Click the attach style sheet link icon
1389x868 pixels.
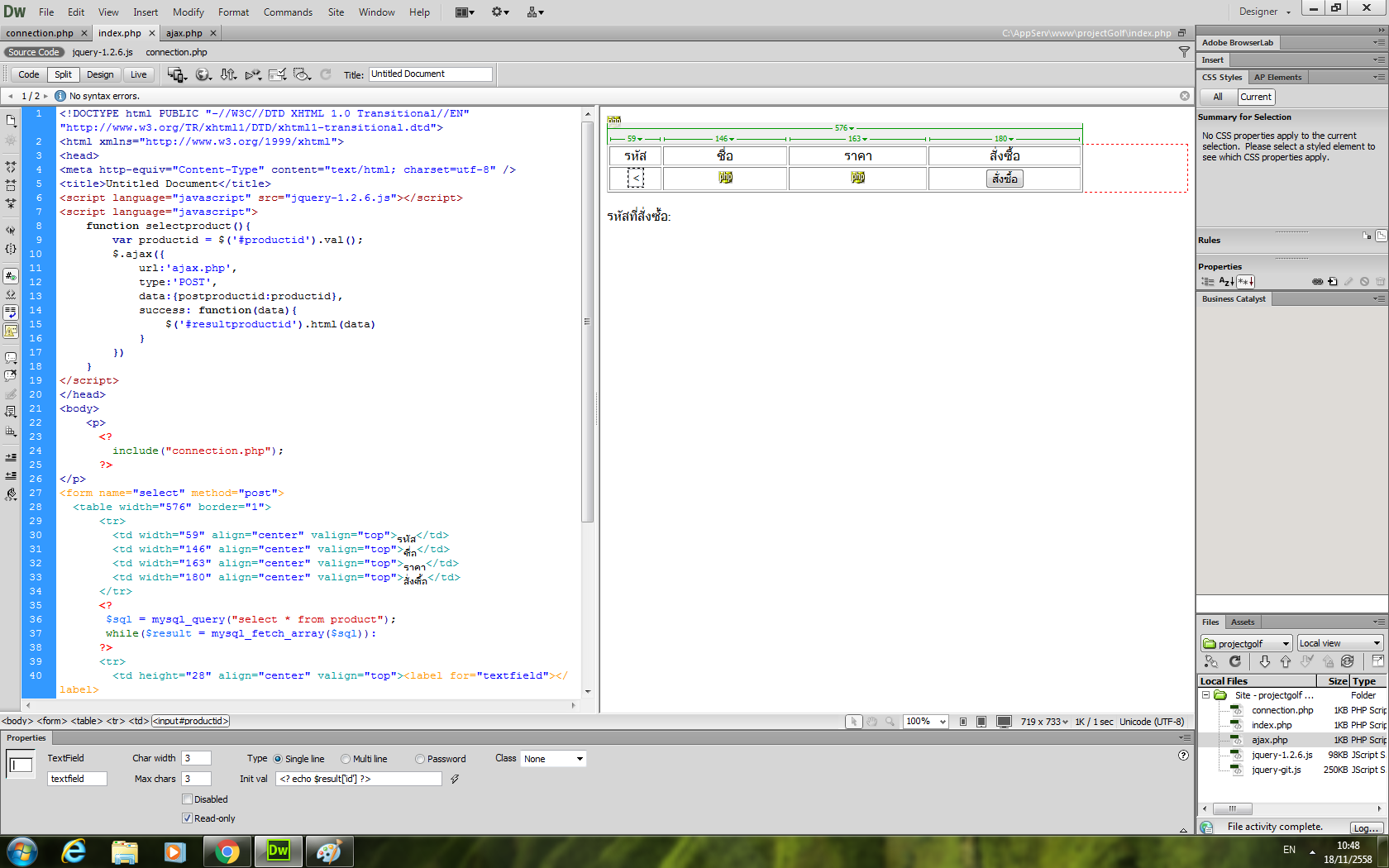pos(1317,282)
